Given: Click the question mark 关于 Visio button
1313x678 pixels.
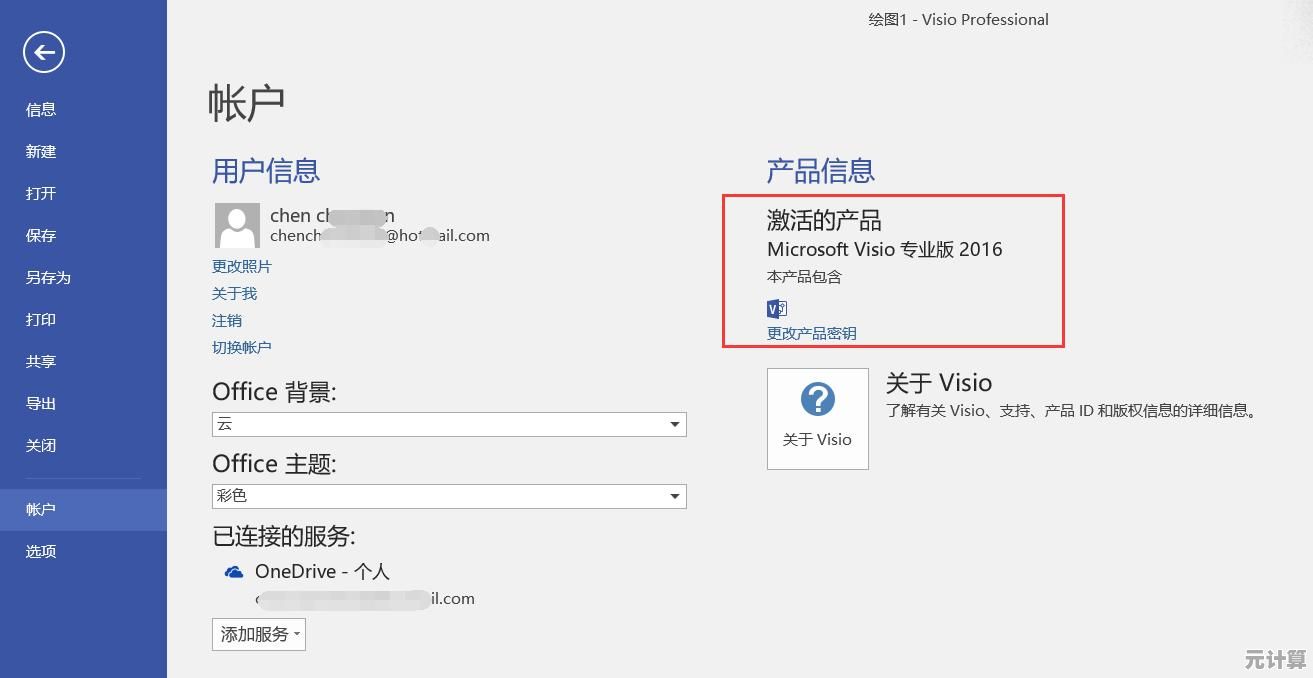Looking at the screenshot, I should 817,418.
